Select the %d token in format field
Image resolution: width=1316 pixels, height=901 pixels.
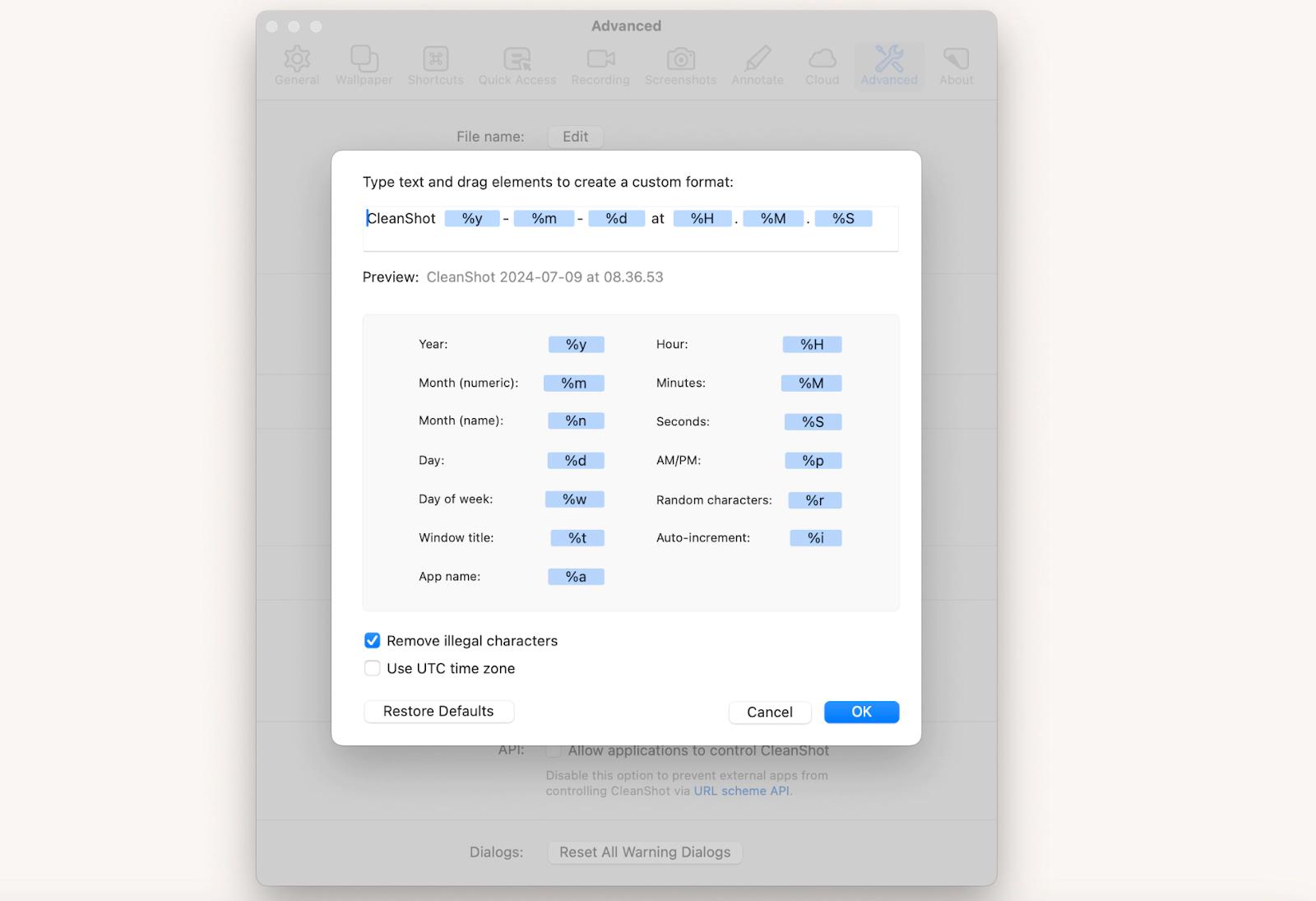(616, 218)
